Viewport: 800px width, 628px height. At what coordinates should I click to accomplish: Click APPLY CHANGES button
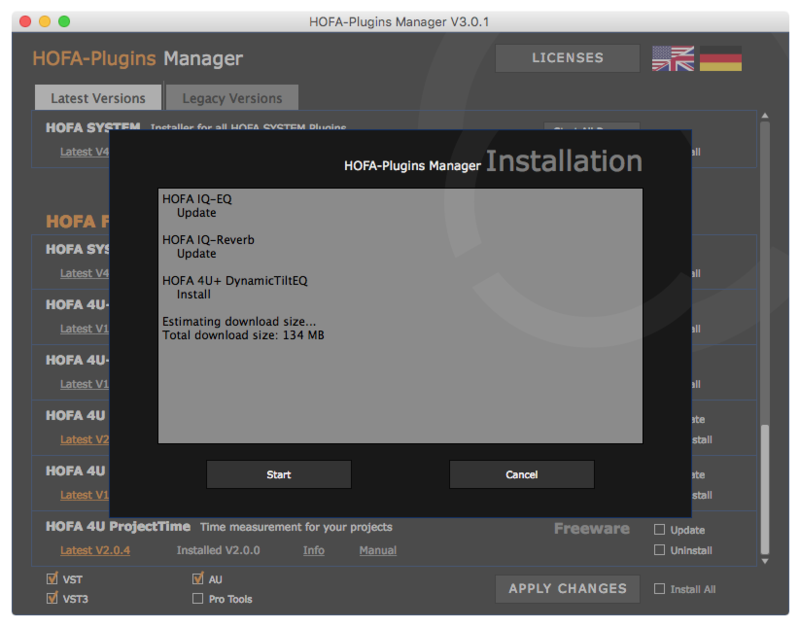(567, 589)
